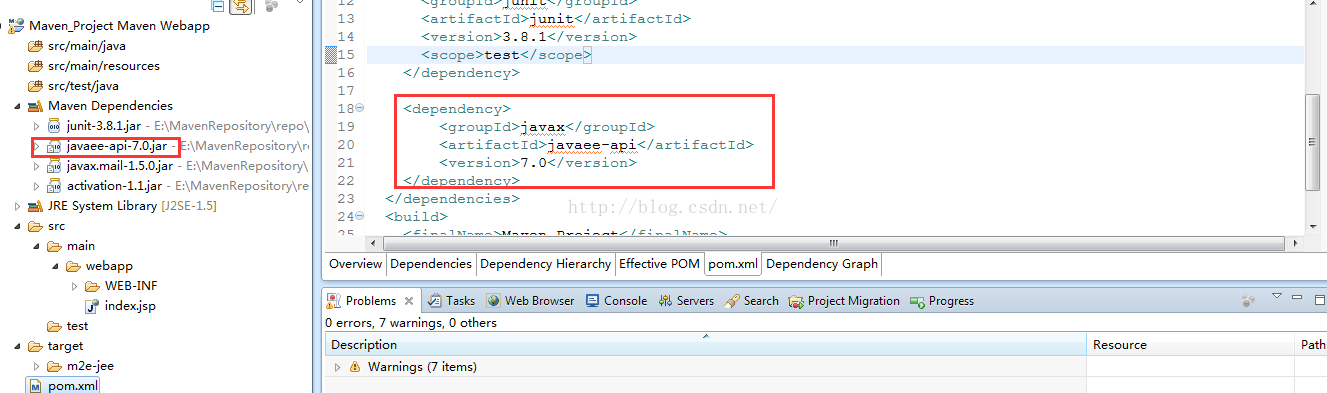Click the Web Browser globe icon
Image resolution: width=1327 pixels, height=393 pixels.
click(494, 301)
